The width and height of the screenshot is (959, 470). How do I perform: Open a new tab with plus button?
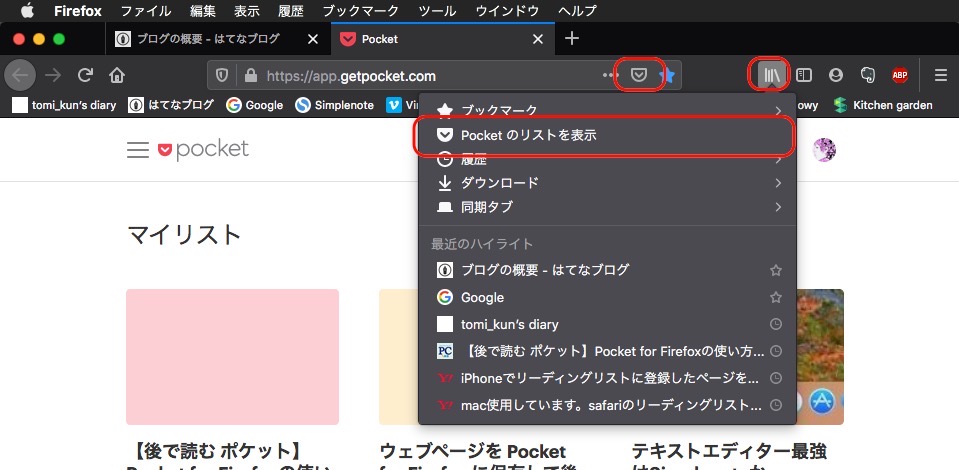pyautogui.click(x=571, y=39)
